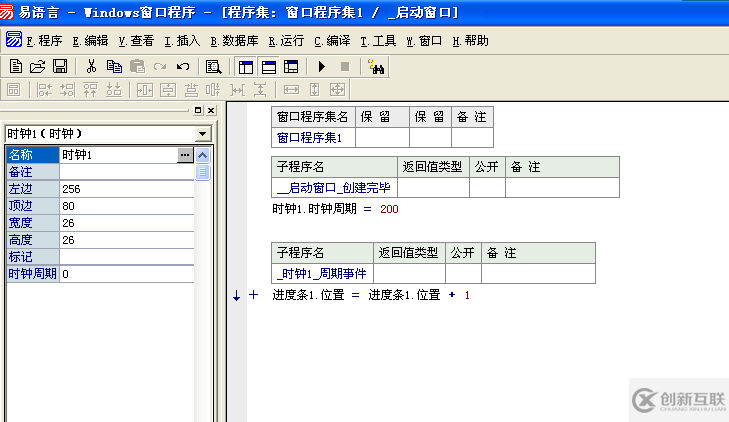
Task: Close the property panel
Action: (x=211, y=110)
